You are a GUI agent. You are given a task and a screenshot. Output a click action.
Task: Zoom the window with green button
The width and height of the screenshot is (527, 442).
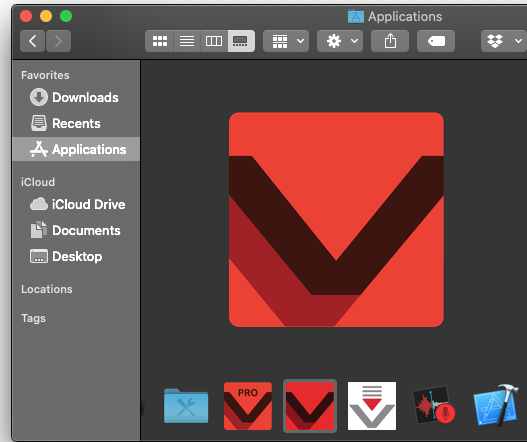66,16
